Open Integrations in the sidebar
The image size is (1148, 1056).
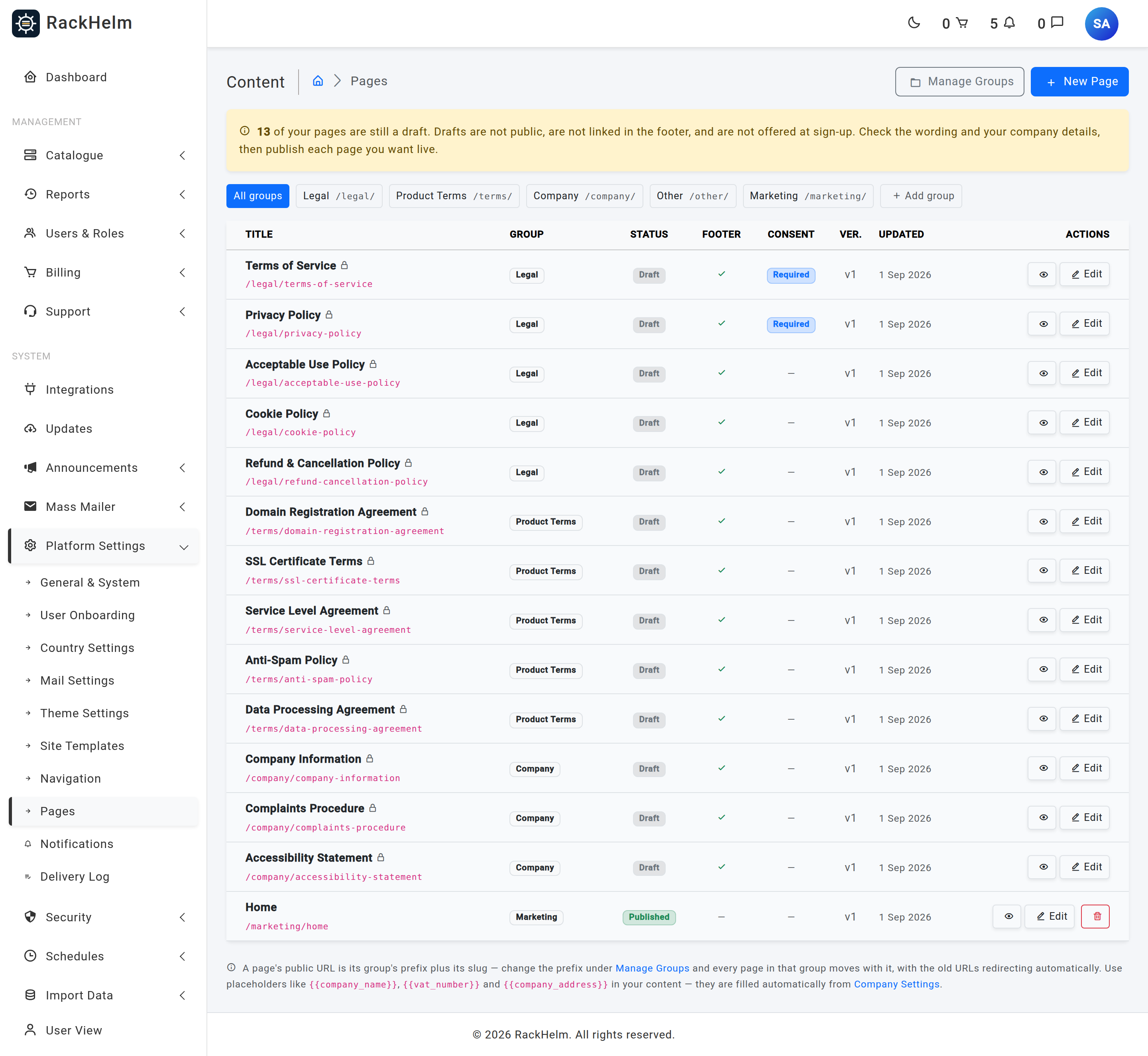(x=104, y=390)
